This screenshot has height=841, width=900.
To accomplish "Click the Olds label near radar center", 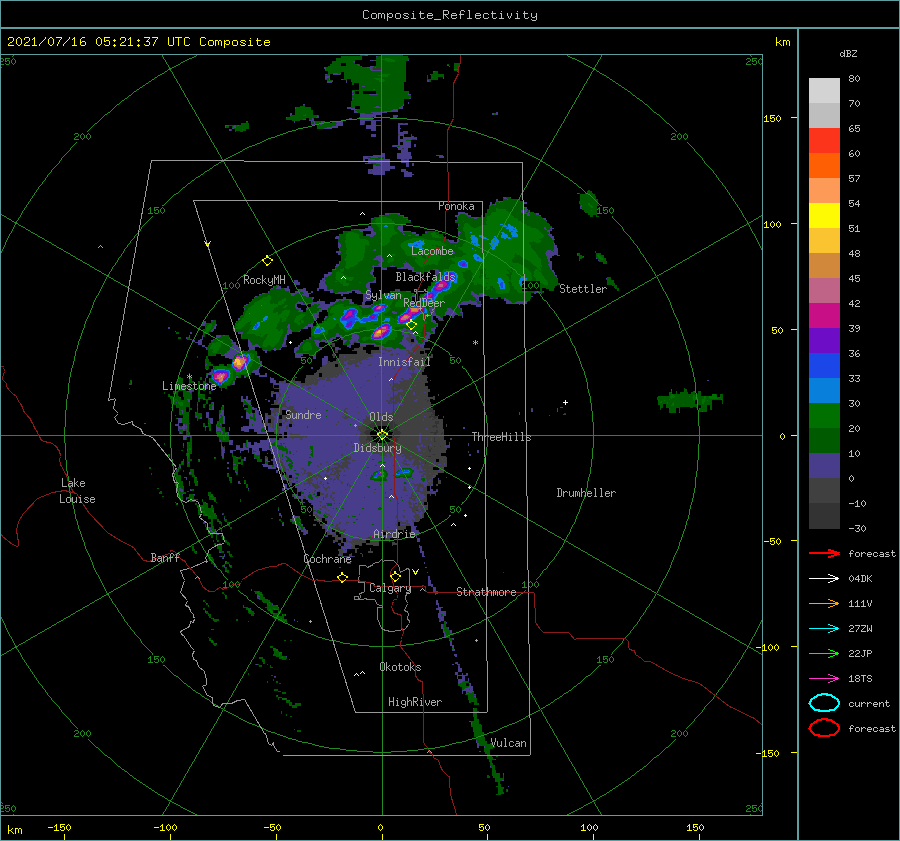I will pos(381,417).
